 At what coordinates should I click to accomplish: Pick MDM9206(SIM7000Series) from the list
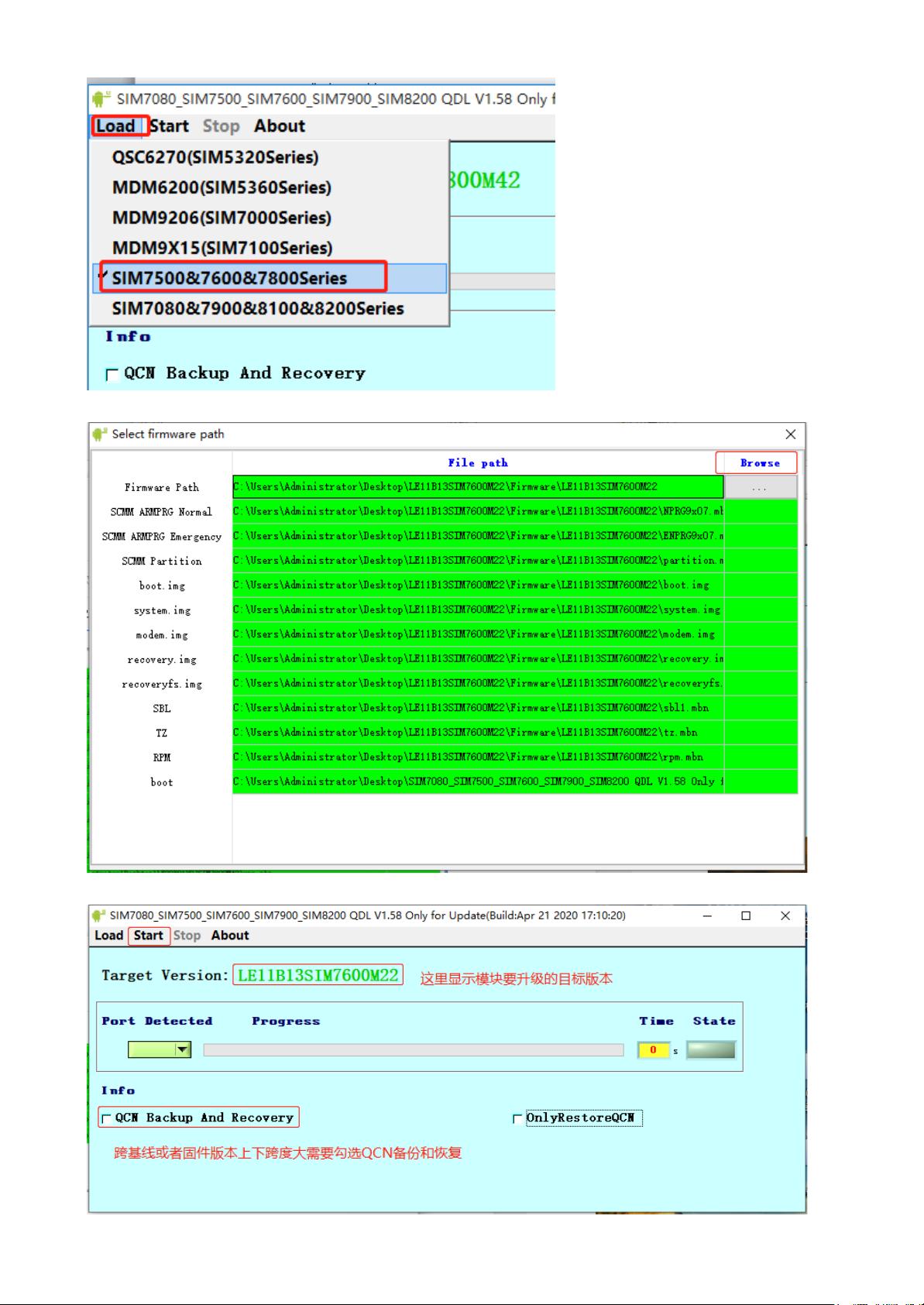[222, 218]
